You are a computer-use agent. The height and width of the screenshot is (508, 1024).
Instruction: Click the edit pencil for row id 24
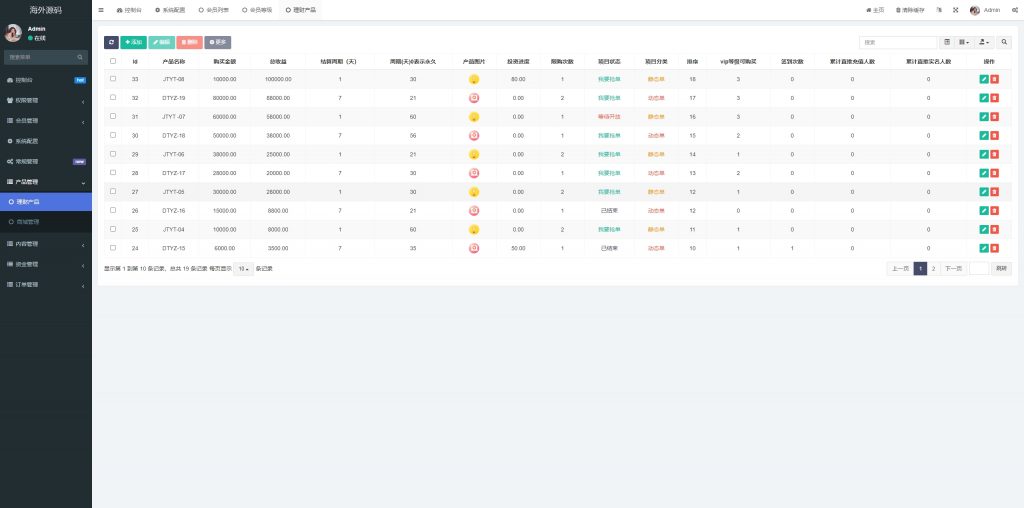pos(984,248)
